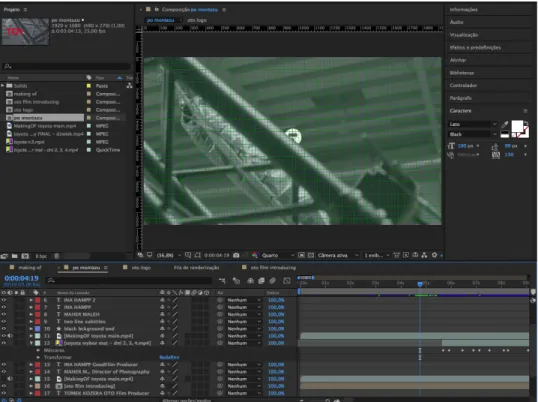Open the view layout dropdown 1 exib...
This screenshot has height=402, width=538.
coord(377,255)
